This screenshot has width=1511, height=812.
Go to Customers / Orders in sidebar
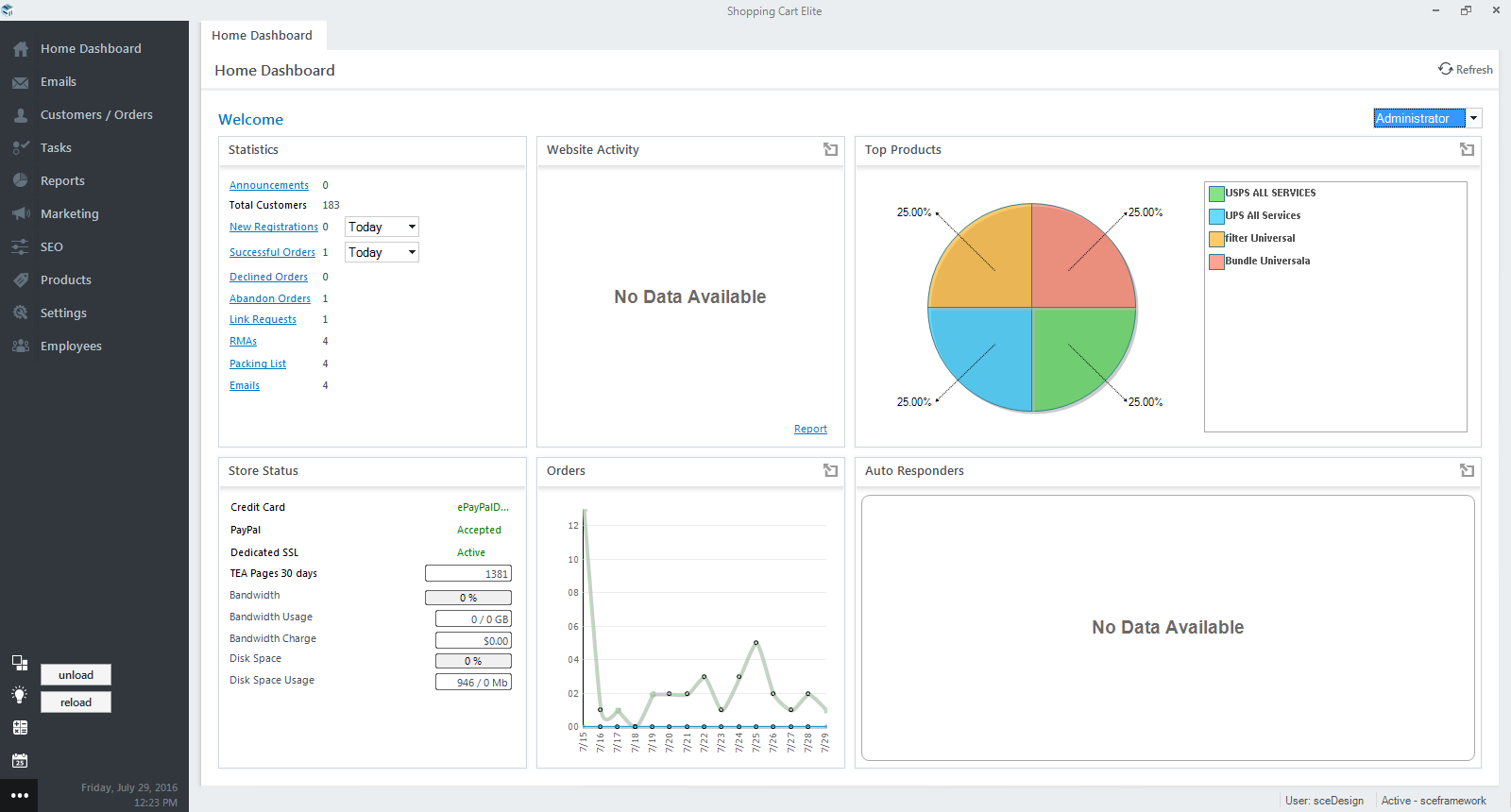point(96,115)
